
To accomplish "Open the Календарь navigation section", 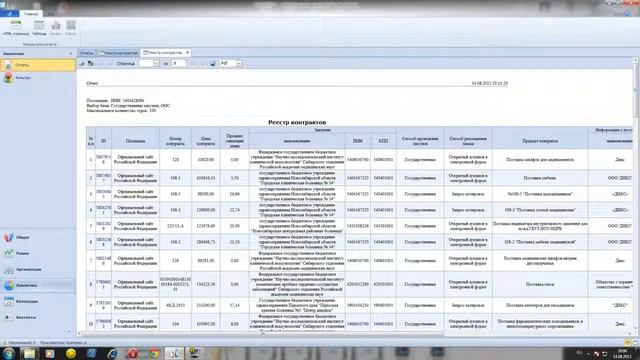I will pos(38,301).
